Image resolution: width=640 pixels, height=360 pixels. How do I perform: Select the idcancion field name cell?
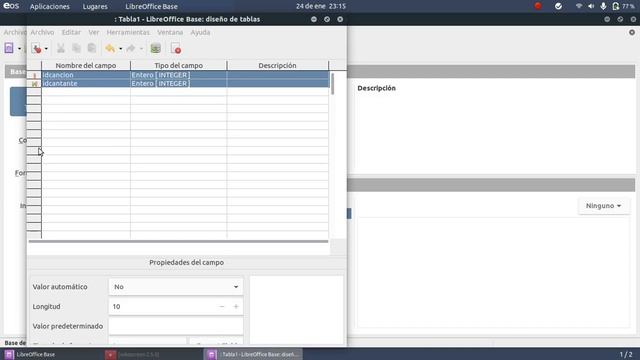(x=86, y=75)
